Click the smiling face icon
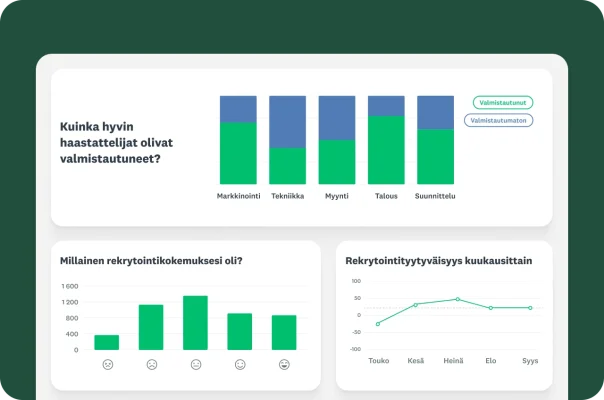Screen dimensions: 604x400 pyautogui.click(x=240, y=364)
